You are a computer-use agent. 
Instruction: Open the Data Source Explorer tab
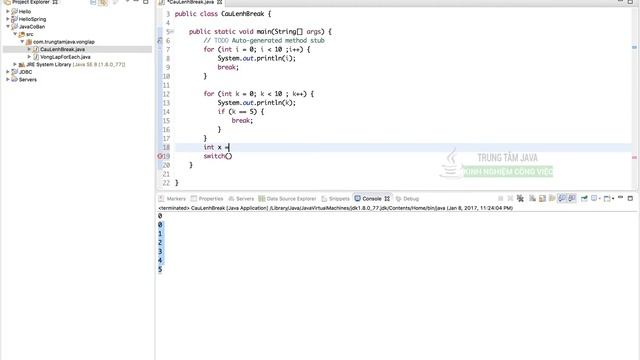[x=287, y=199]
